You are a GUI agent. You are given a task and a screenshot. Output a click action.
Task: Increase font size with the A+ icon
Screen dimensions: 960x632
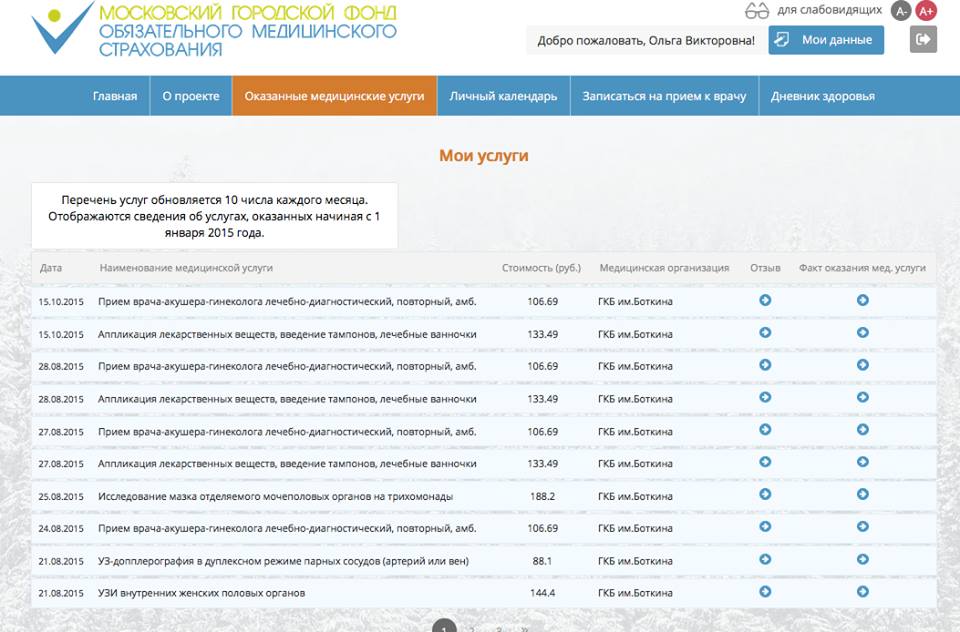[927, 11]
